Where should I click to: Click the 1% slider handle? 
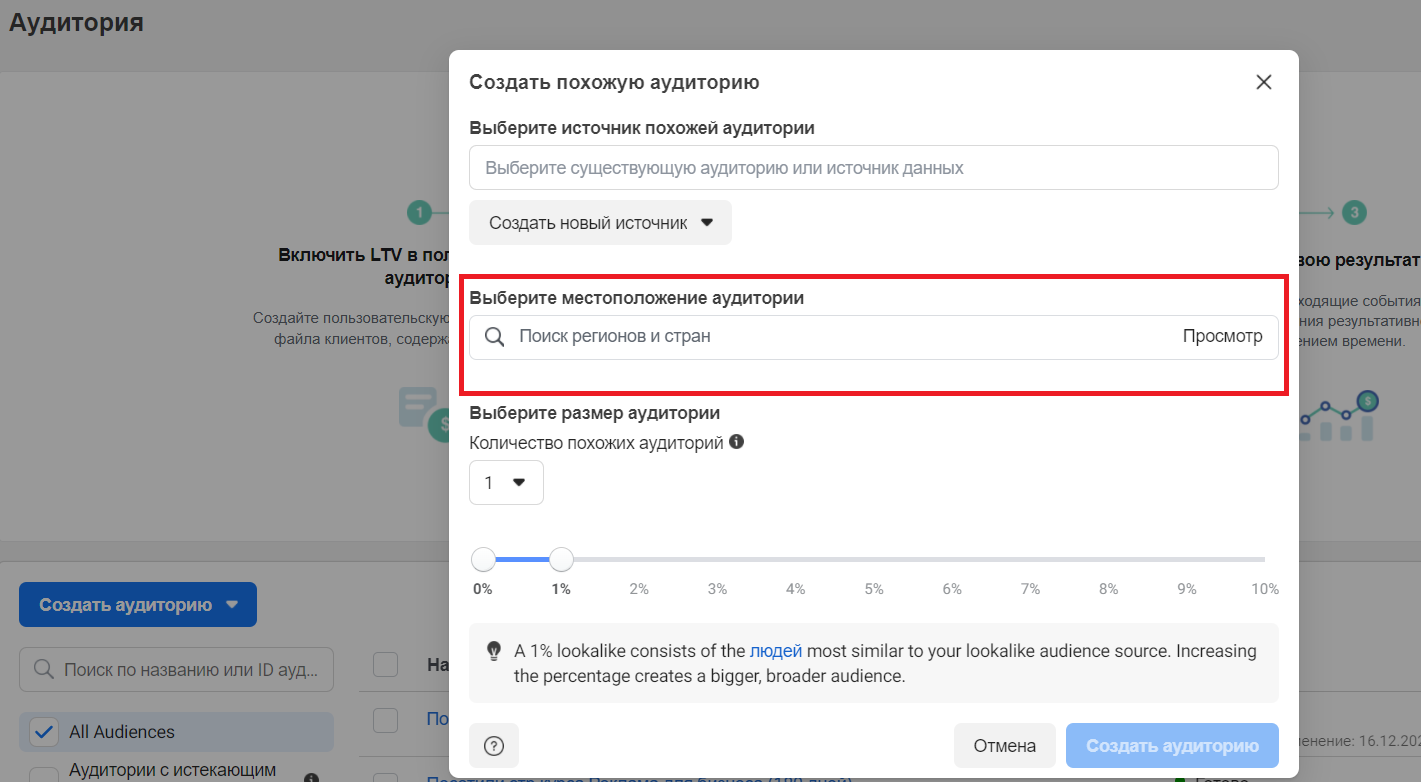[x=561, y=559]
